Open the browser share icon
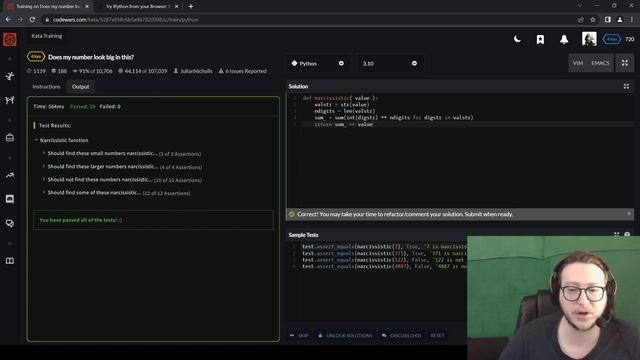This screenshot has height=360, width=640. coord(580,20)
